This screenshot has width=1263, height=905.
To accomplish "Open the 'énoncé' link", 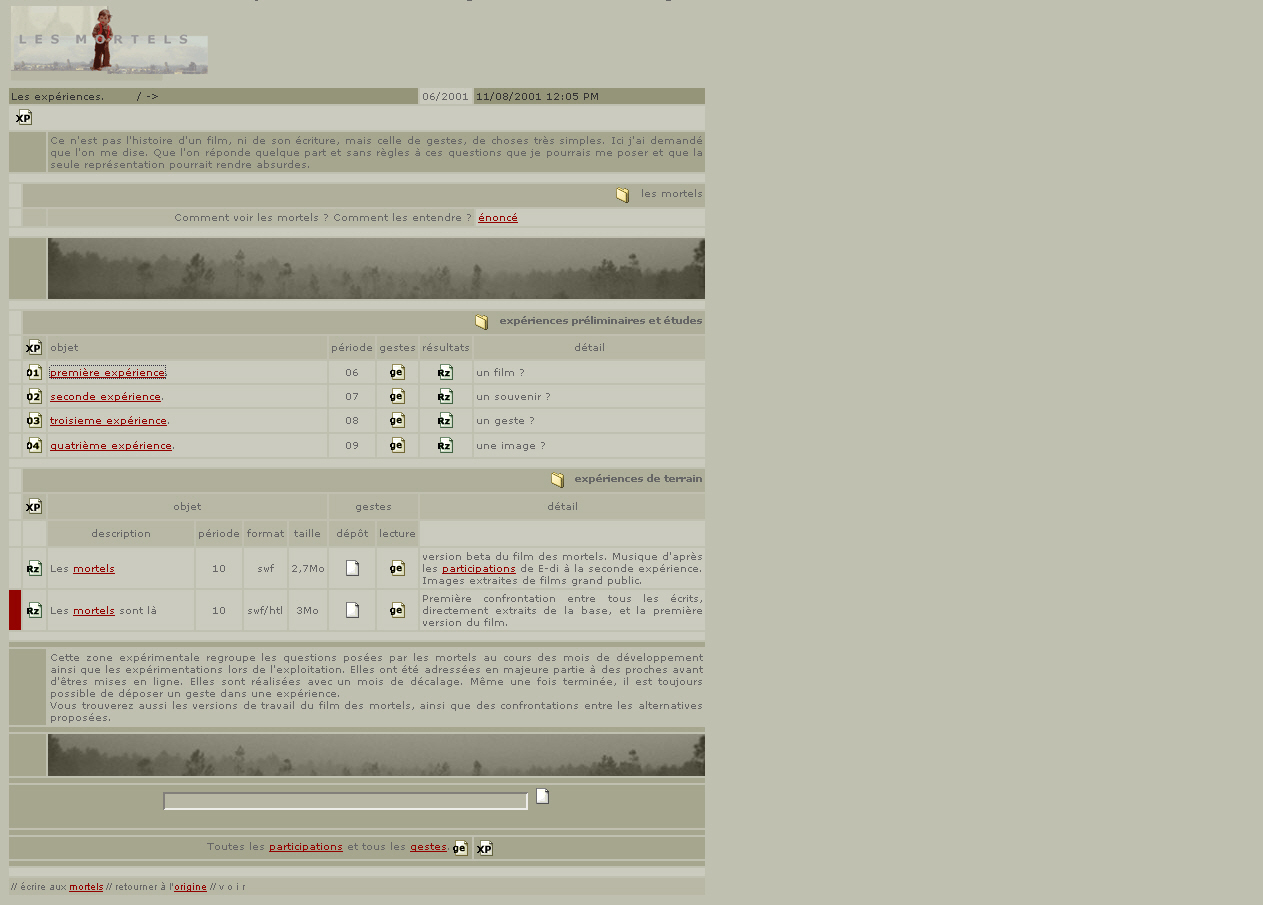I will coord(497,218).
